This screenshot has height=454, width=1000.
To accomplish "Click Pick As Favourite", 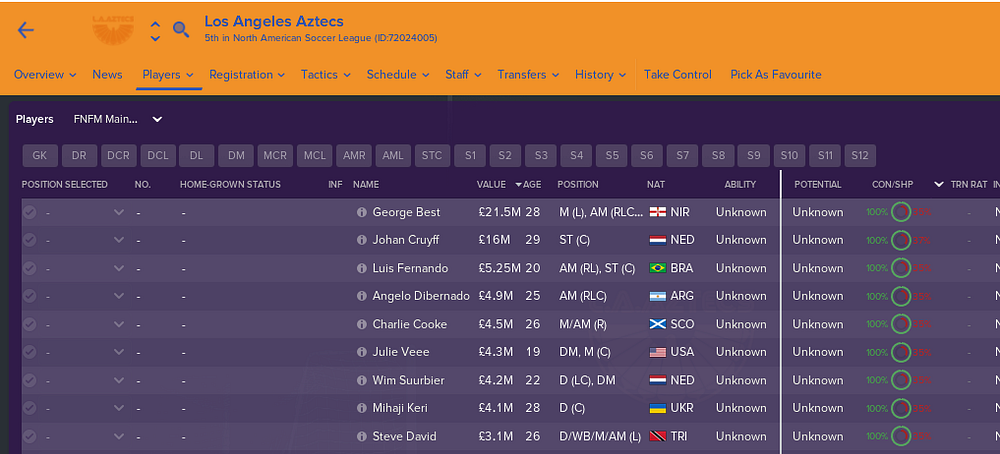I will (776, 74).
